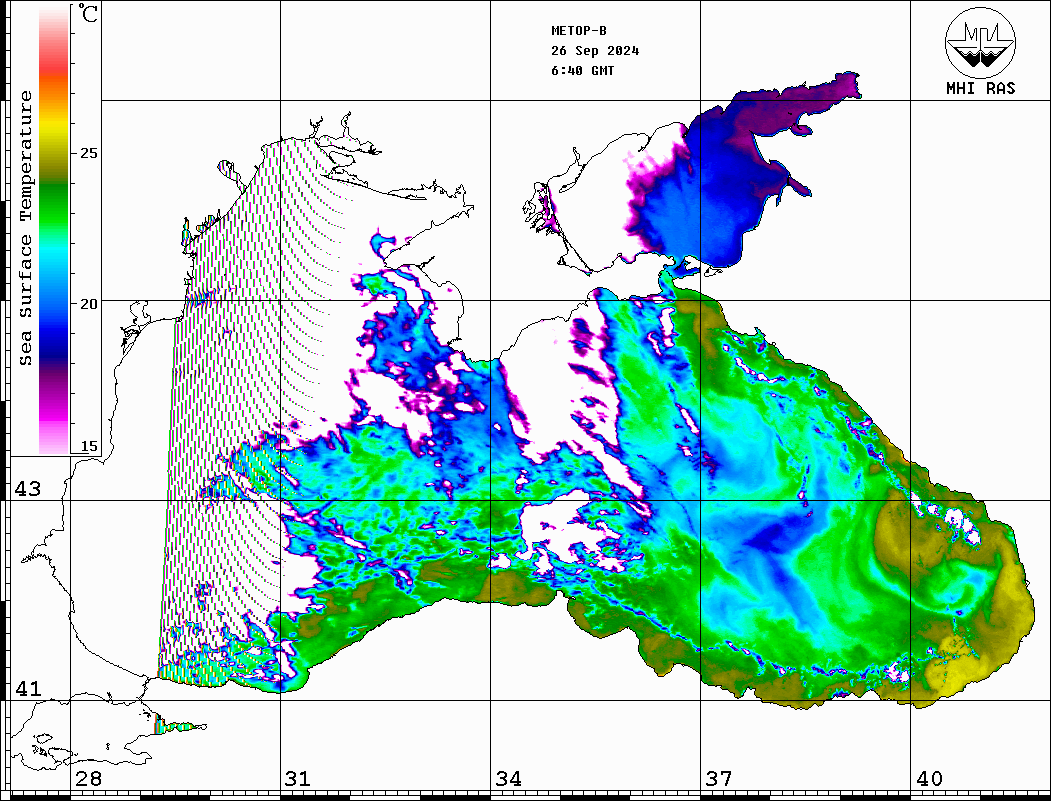The height and width of the screenshot is (801, 1051).
Task: Click the '6:40 GMT' time text
Action: [582, 70]
